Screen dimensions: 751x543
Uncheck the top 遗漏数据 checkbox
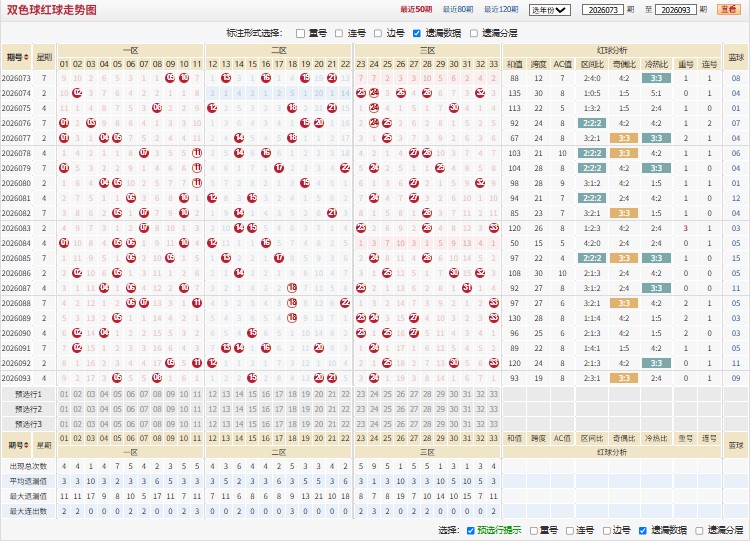click(417, 34)
